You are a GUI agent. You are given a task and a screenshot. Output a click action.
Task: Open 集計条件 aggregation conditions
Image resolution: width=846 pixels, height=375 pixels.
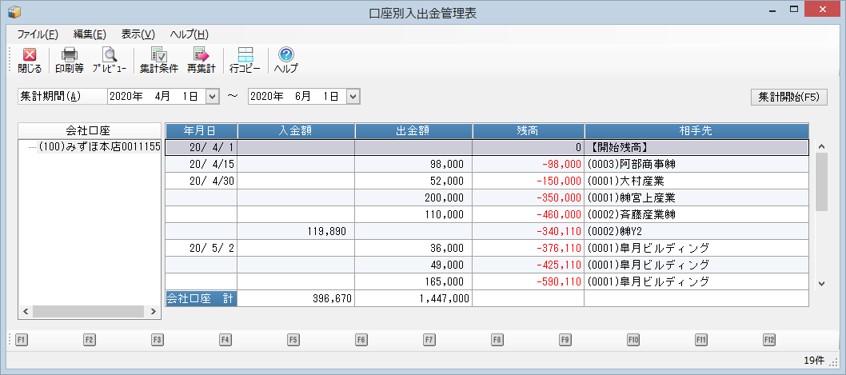click(x=159, y=60)
